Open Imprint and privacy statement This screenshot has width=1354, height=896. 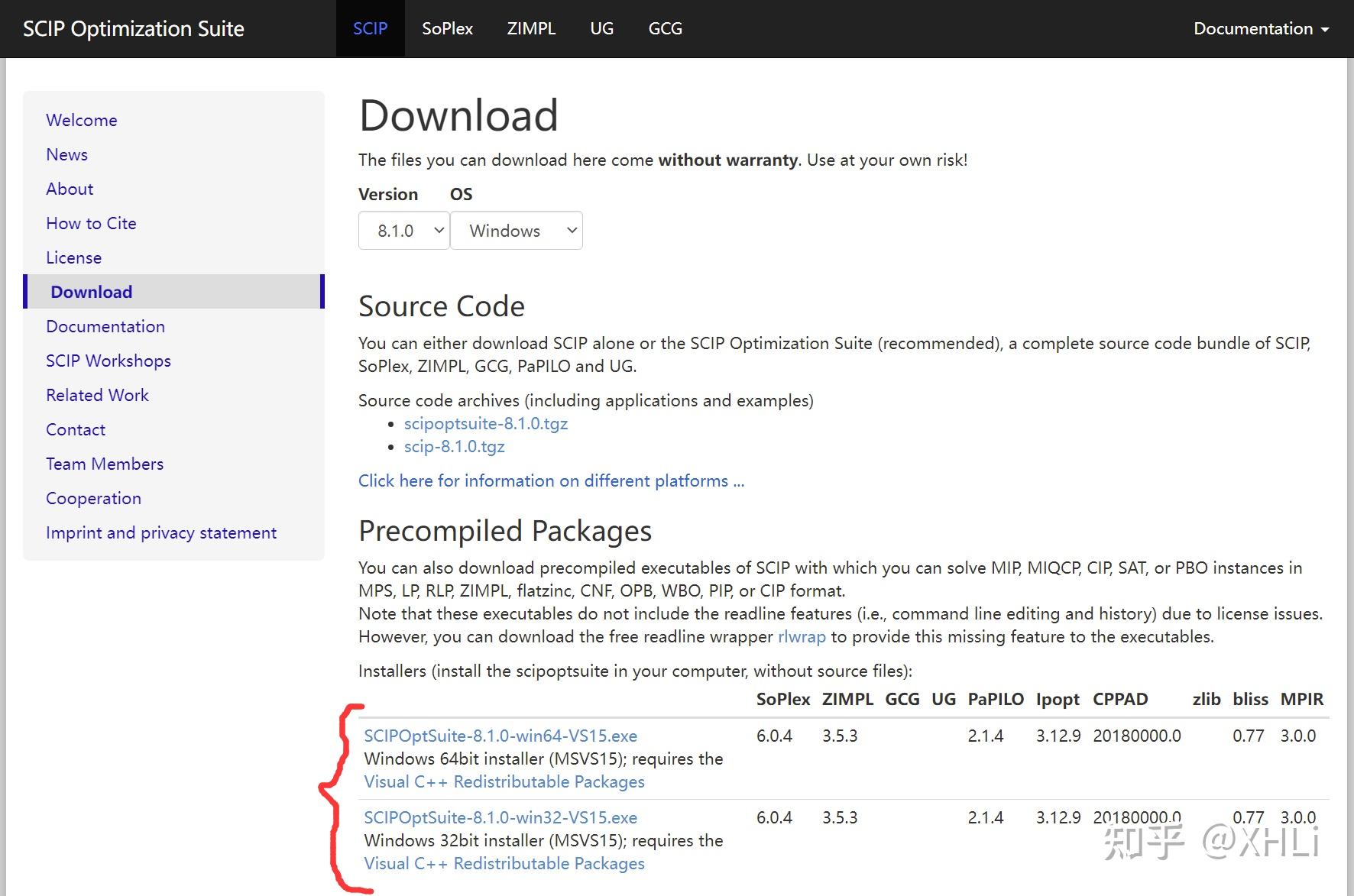161,533
